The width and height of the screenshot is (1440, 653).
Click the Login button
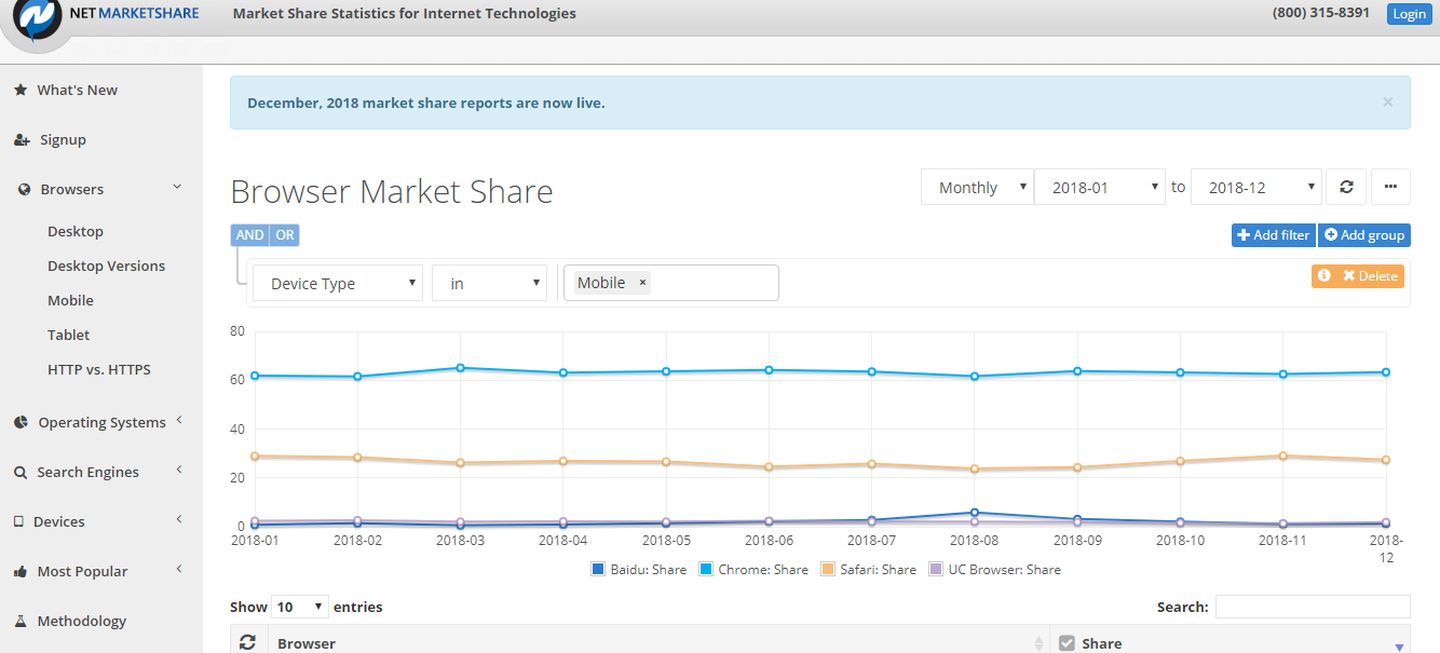(1408, 14)
